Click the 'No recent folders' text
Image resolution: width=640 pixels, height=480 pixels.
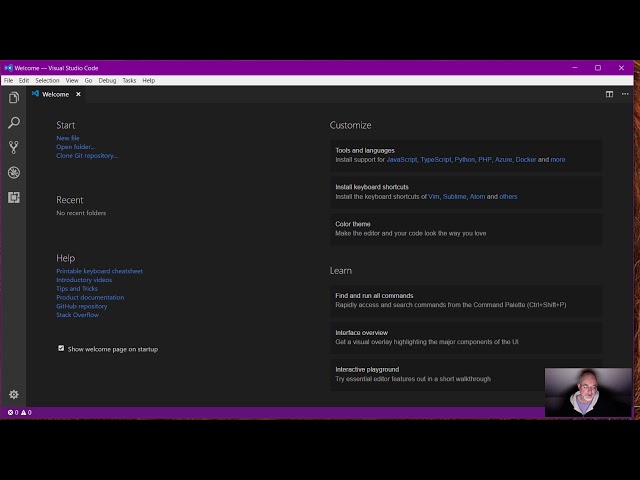click(81, 213)
